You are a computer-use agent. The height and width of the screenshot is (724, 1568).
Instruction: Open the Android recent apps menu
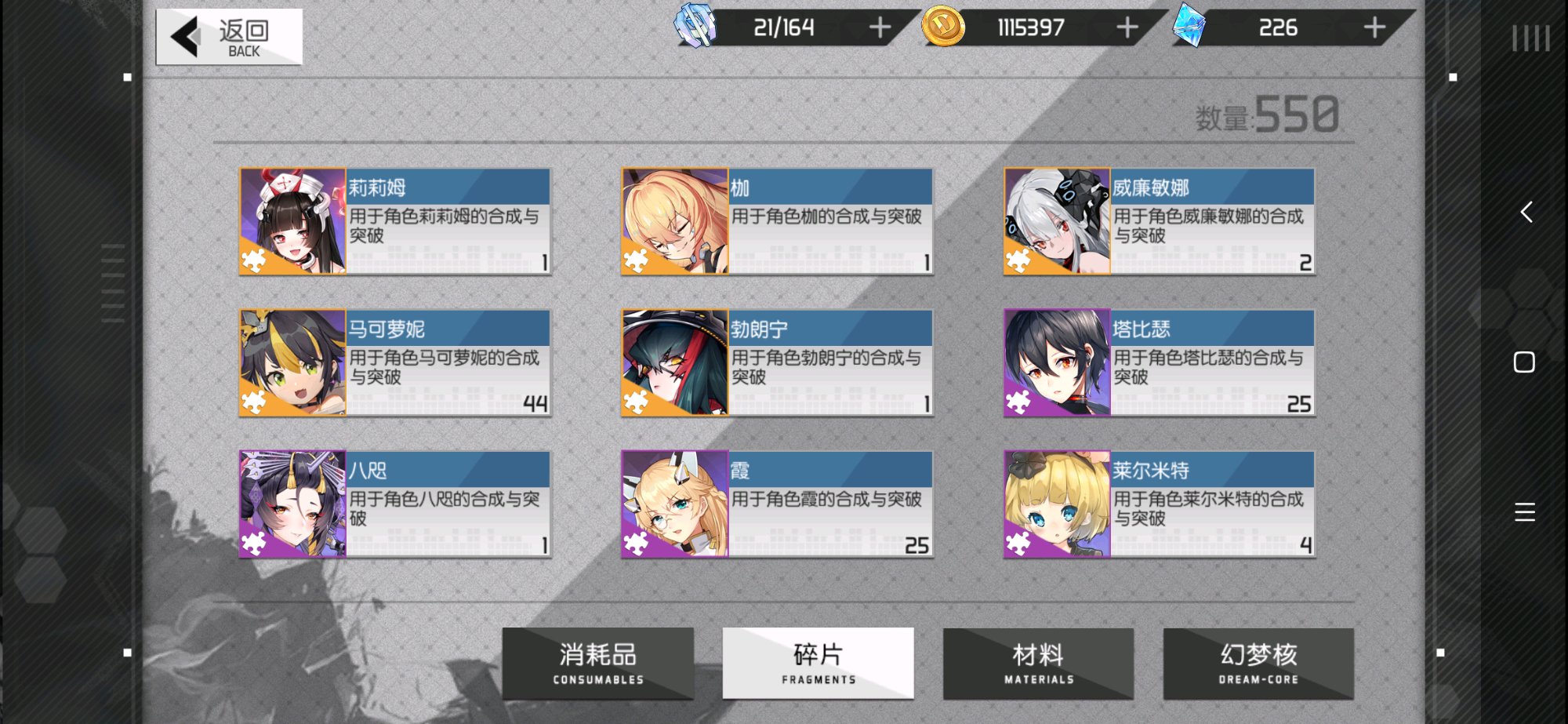(1525, 512)
